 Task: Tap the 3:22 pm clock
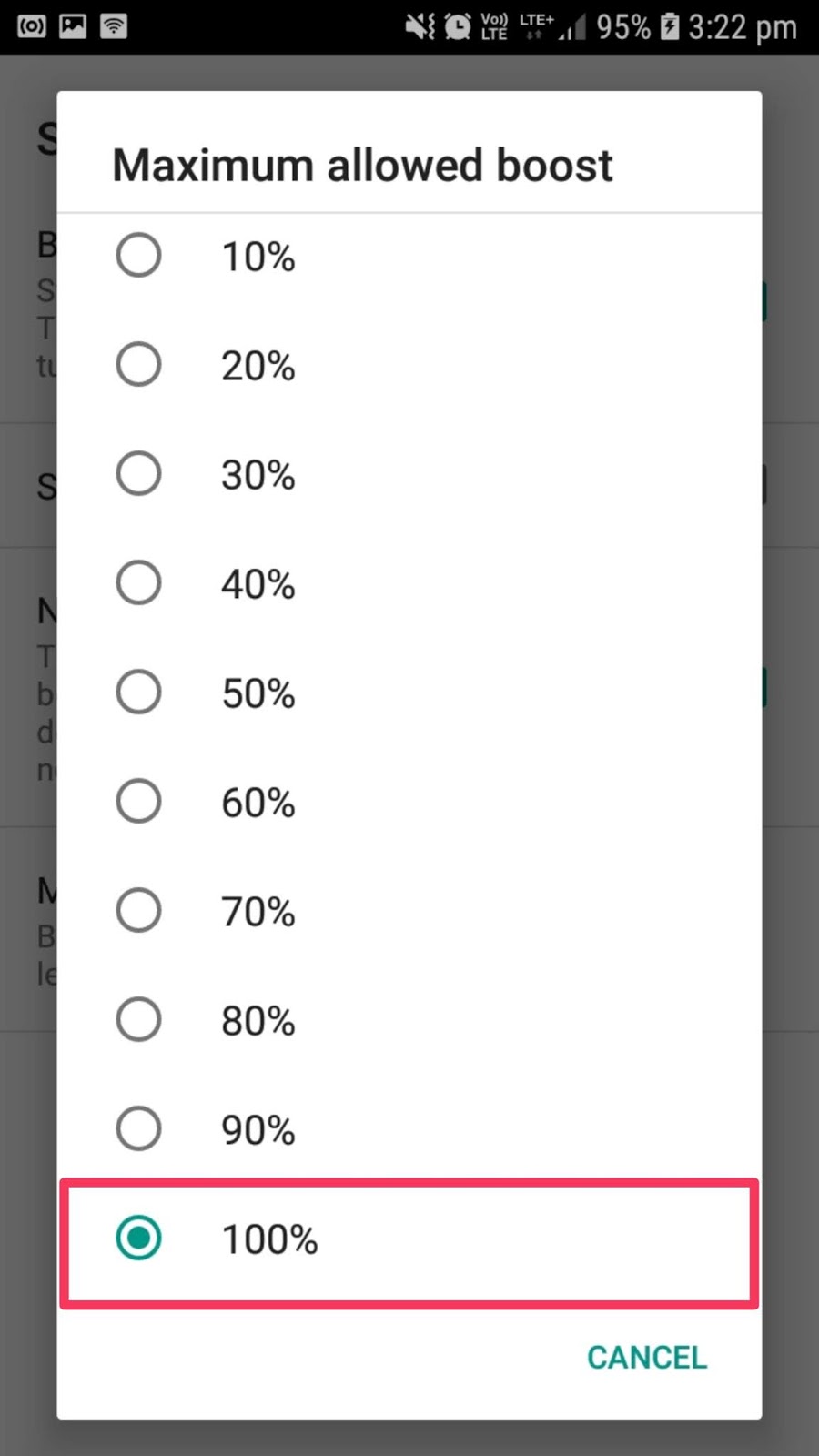[x=743, y=27]
